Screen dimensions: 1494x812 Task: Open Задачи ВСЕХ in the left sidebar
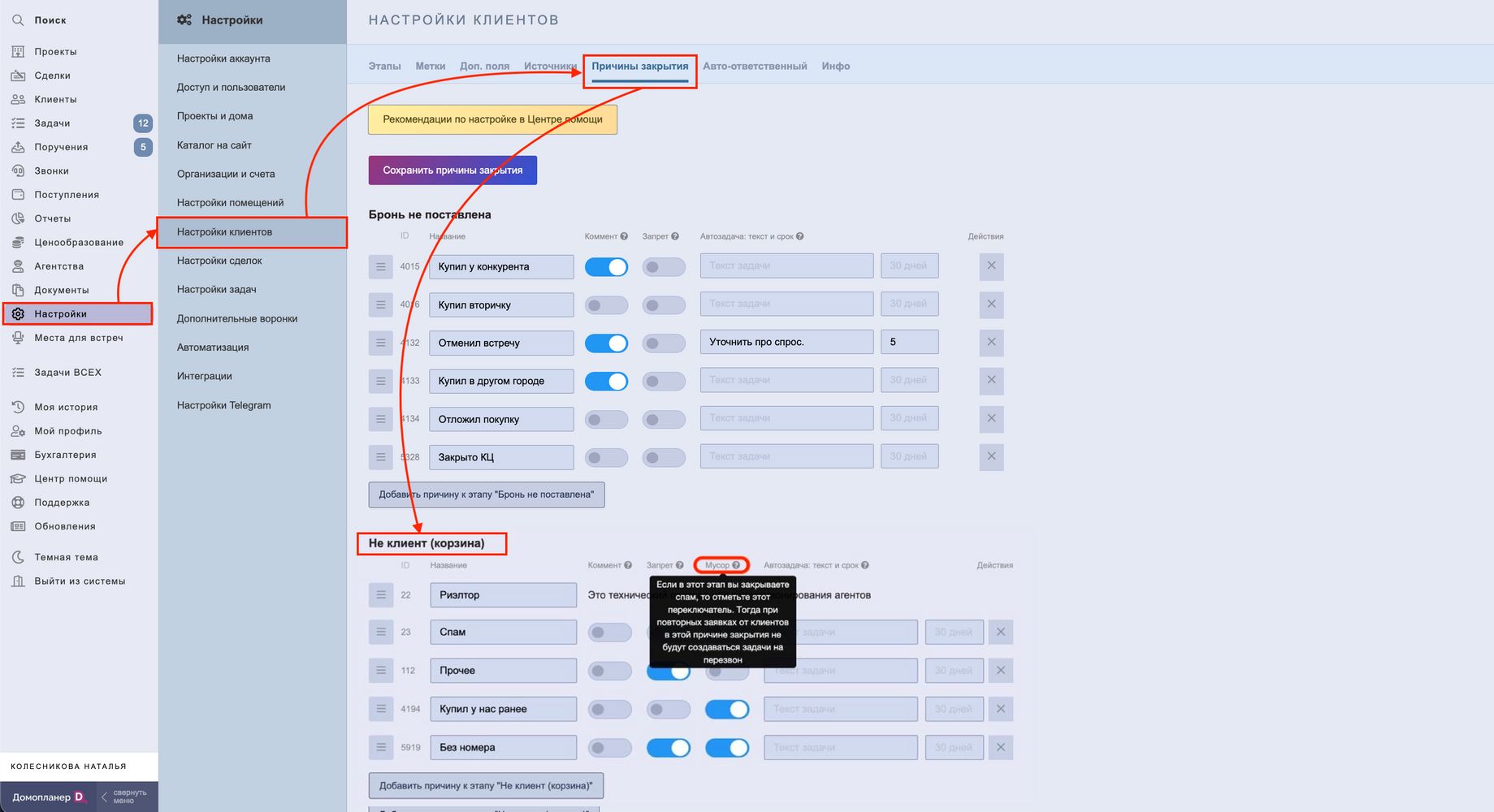67,373
